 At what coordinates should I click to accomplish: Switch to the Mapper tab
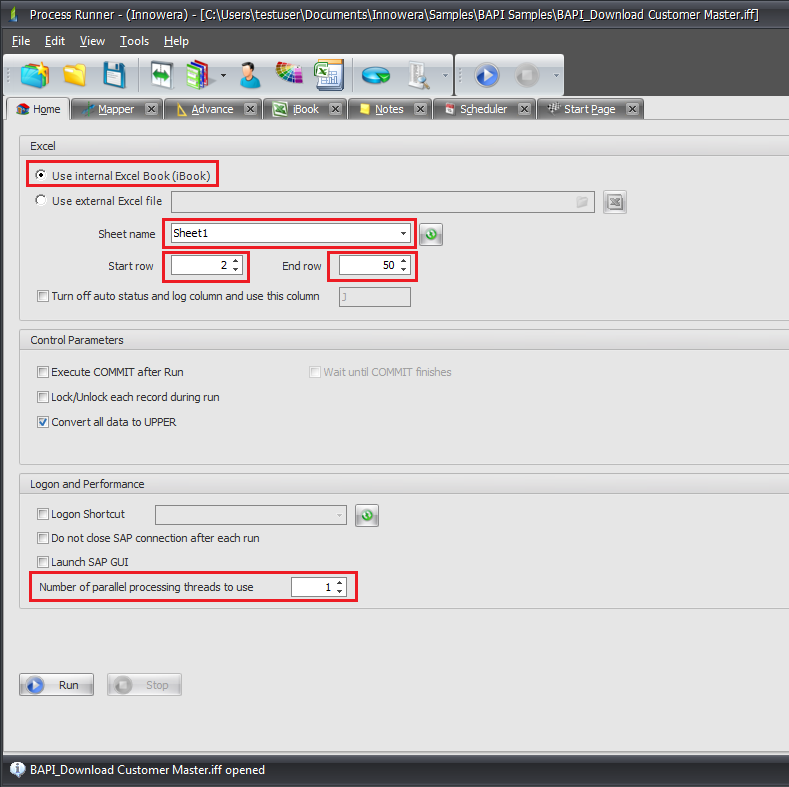[x=115, y=109]
